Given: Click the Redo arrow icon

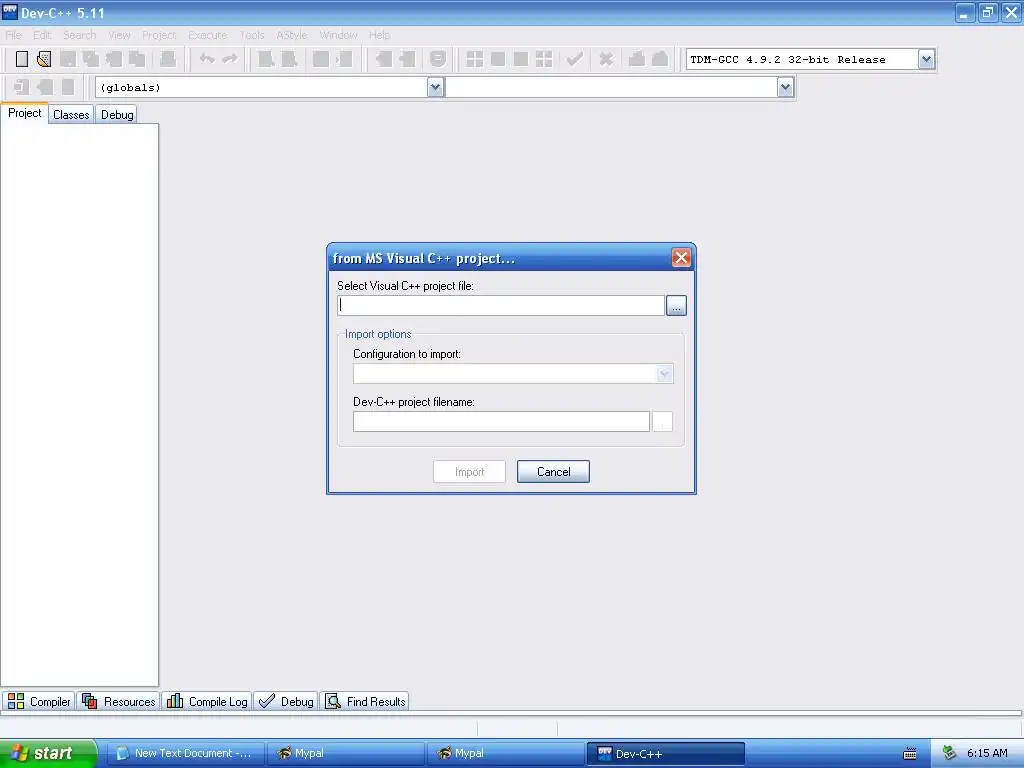Looking at the screenshot, I should [x=230, y=59].
